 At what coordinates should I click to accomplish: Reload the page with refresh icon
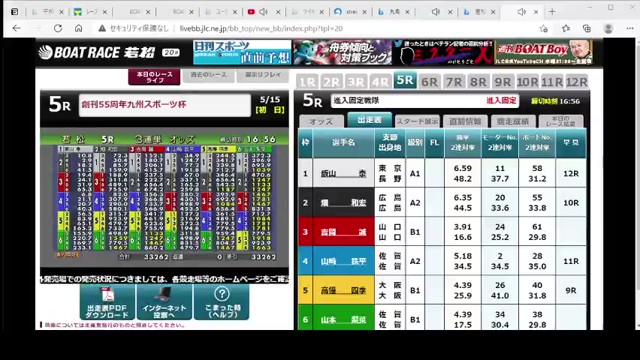tap(58, 29)
